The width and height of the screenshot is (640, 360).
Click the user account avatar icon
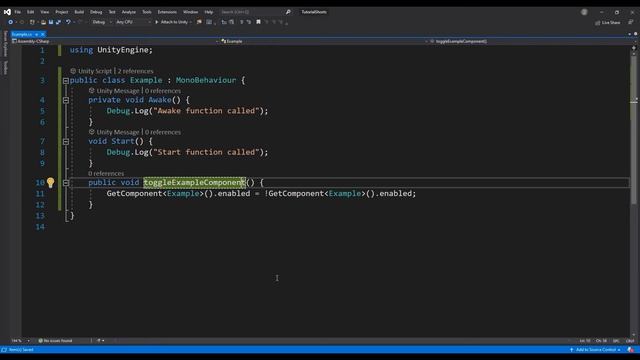point(584,12)
